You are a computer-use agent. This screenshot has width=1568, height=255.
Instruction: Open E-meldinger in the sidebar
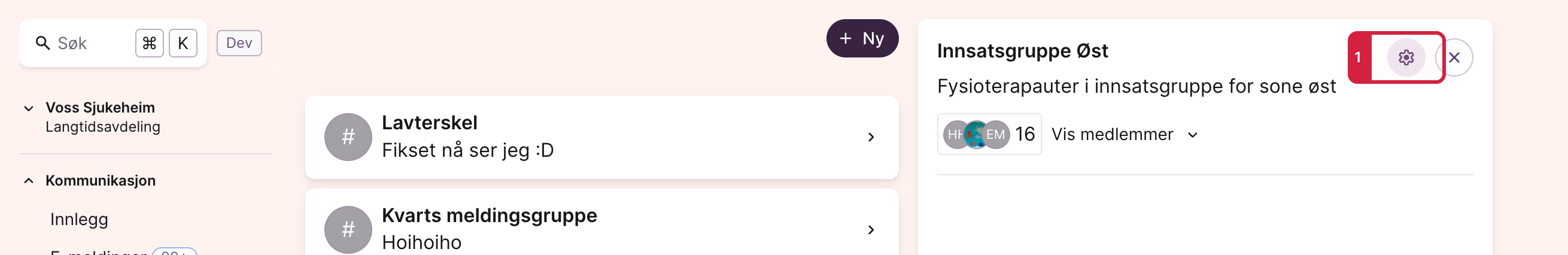pyautogui.click(x=98, y=251)
